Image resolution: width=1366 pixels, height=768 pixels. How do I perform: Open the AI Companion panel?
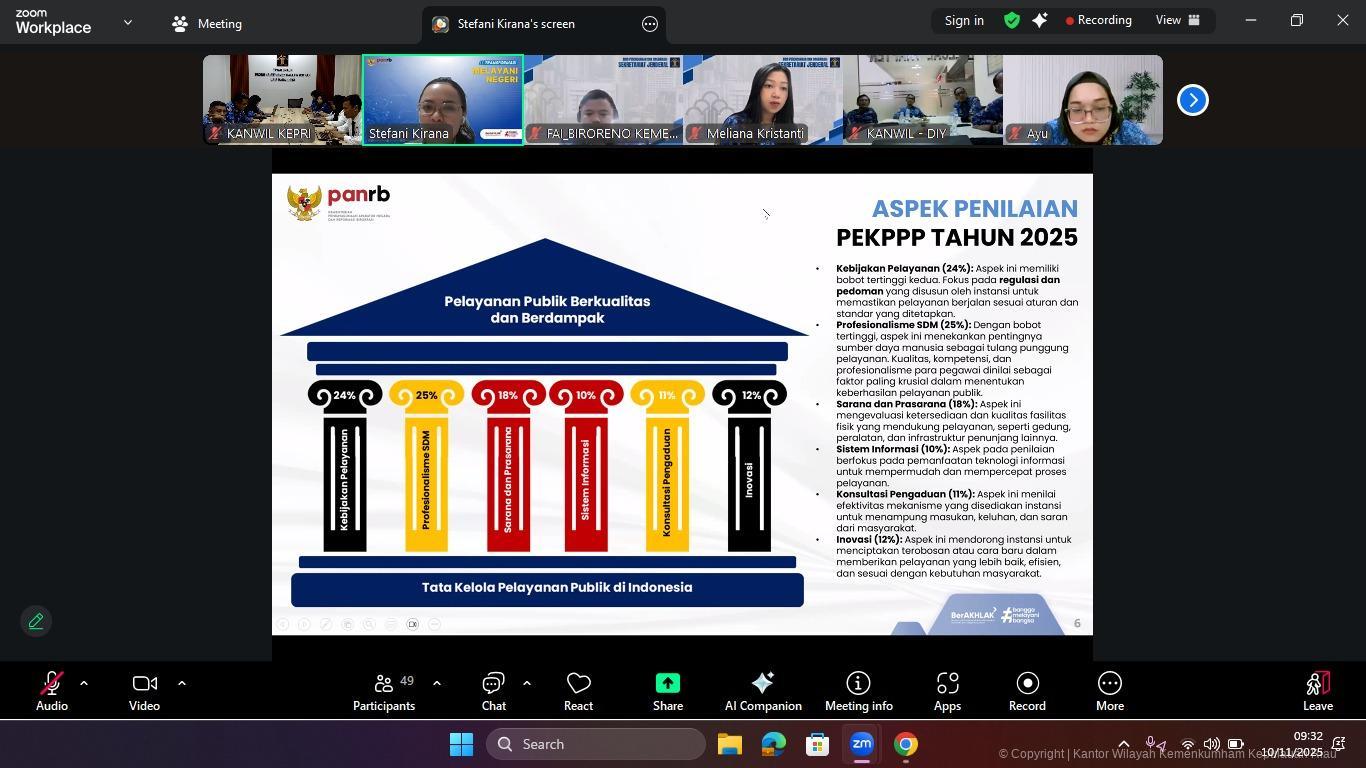pyautogui.click(x=762, y=692)
